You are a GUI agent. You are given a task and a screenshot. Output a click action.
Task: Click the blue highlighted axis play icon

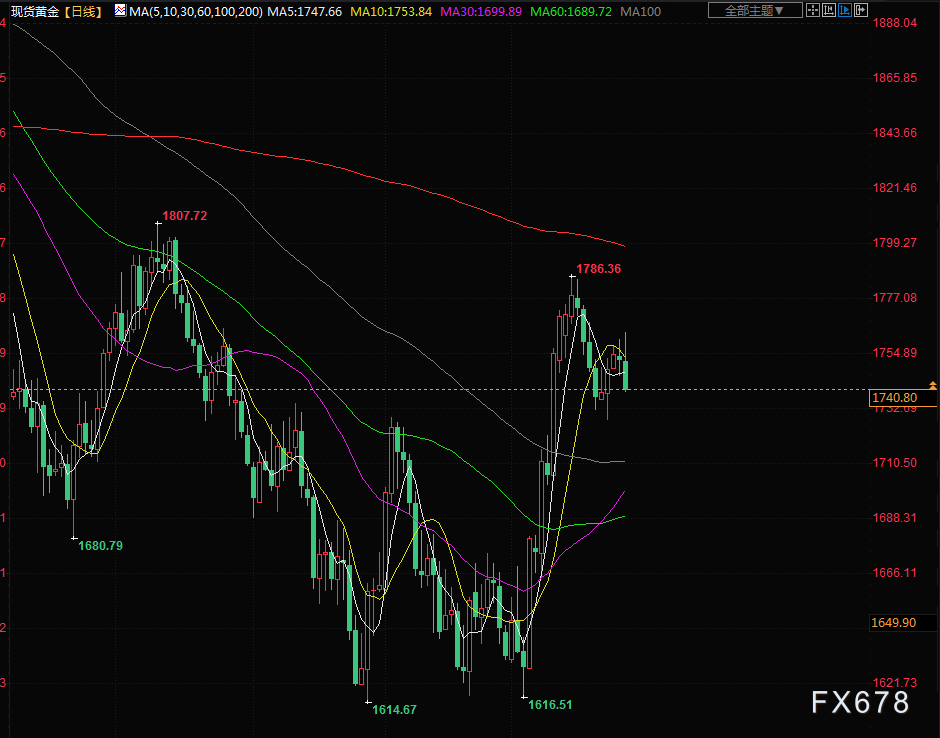tap(845, 10)
